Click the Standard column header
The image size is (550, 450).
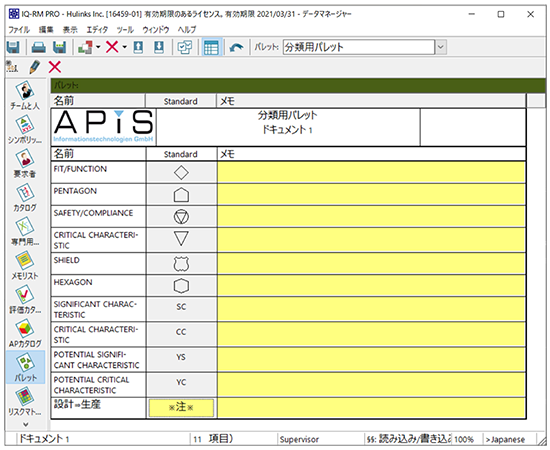[181, 101]
